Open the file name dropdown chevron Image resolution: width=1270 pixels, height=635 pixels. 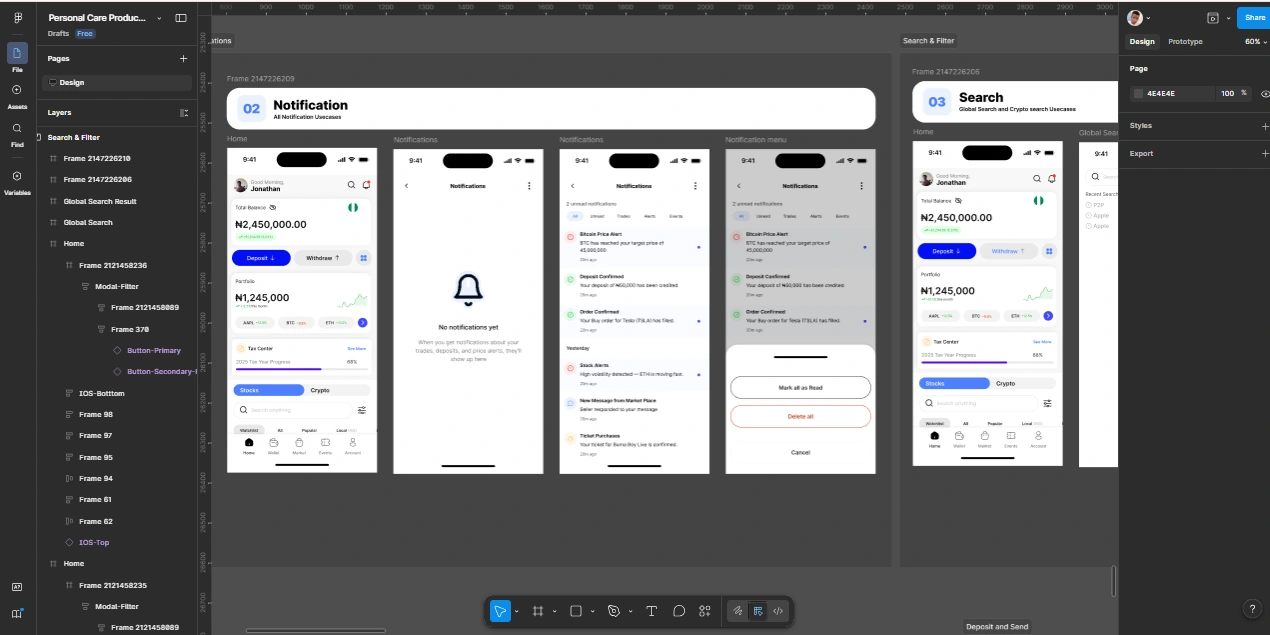coord(159,18)
